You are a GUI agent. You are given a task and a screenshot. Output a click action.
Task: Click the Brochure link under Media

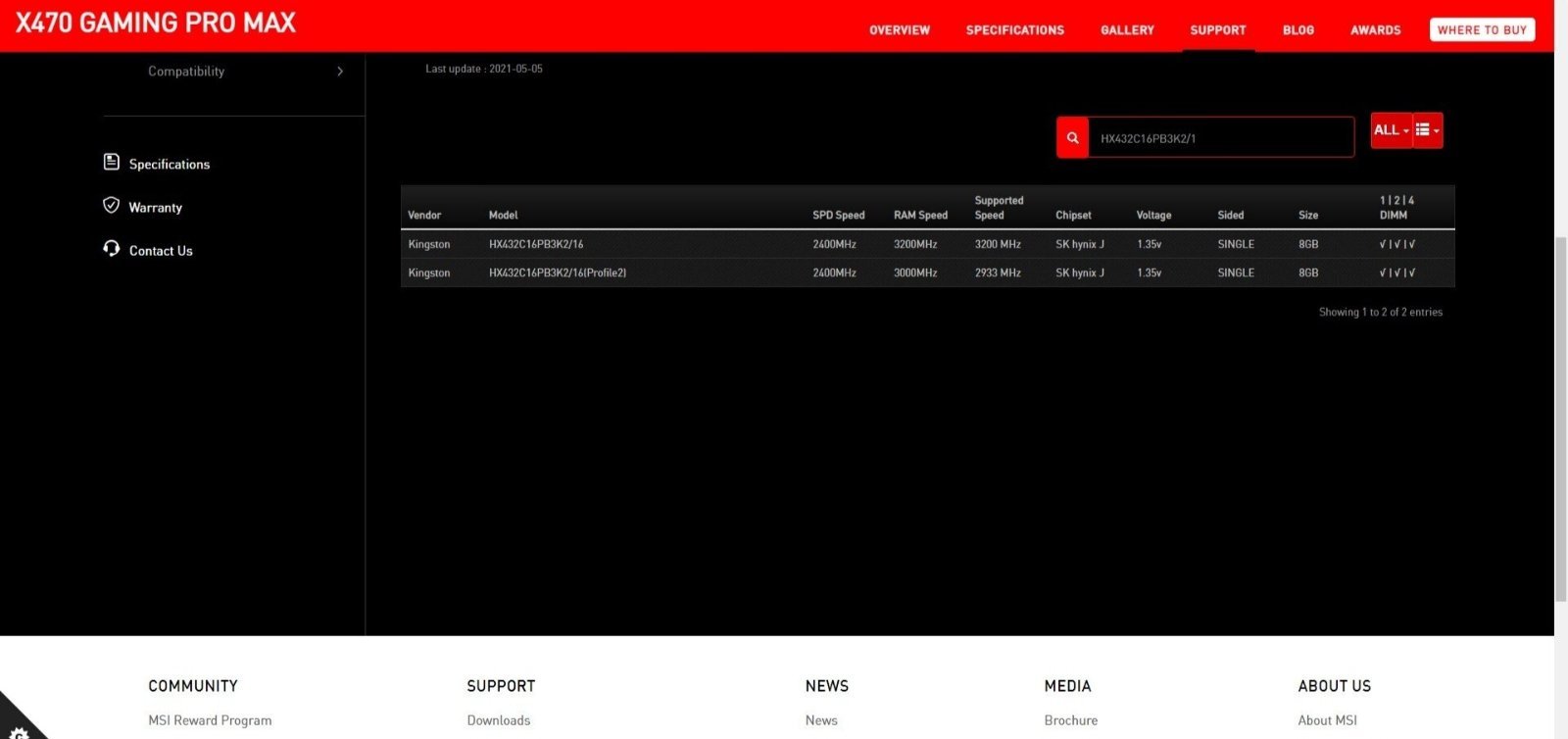point(1070,720)
